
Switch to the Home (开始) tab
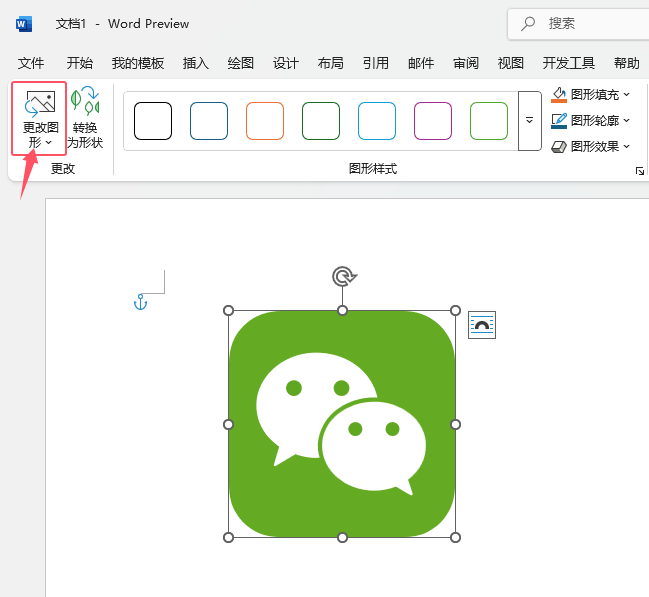pos(80,63)
